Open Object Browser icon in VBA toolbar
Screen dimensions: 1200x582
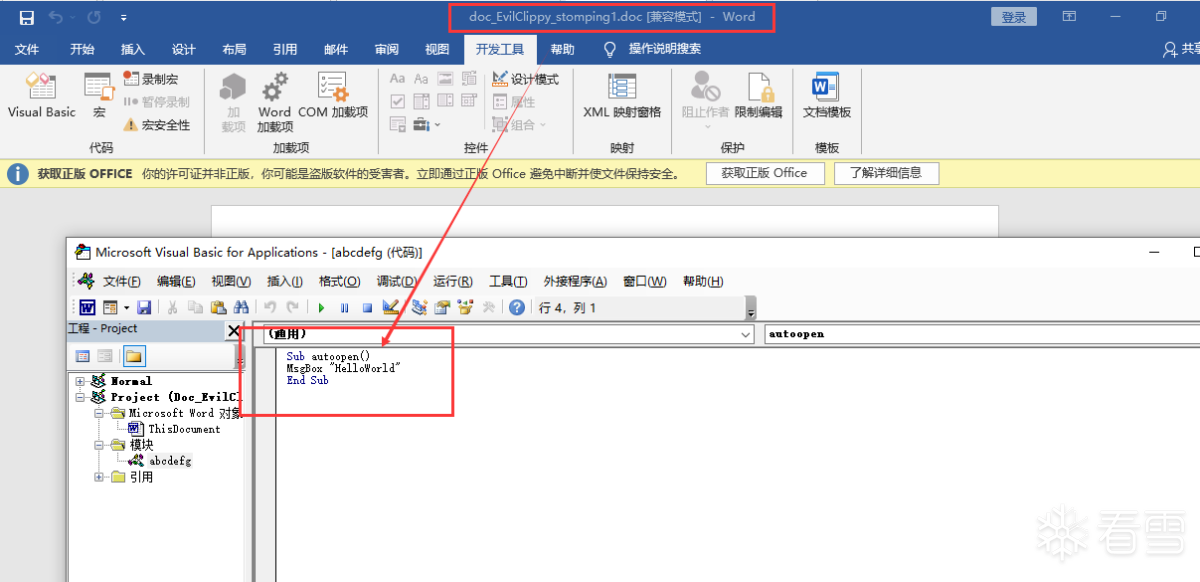pos(465,307)
